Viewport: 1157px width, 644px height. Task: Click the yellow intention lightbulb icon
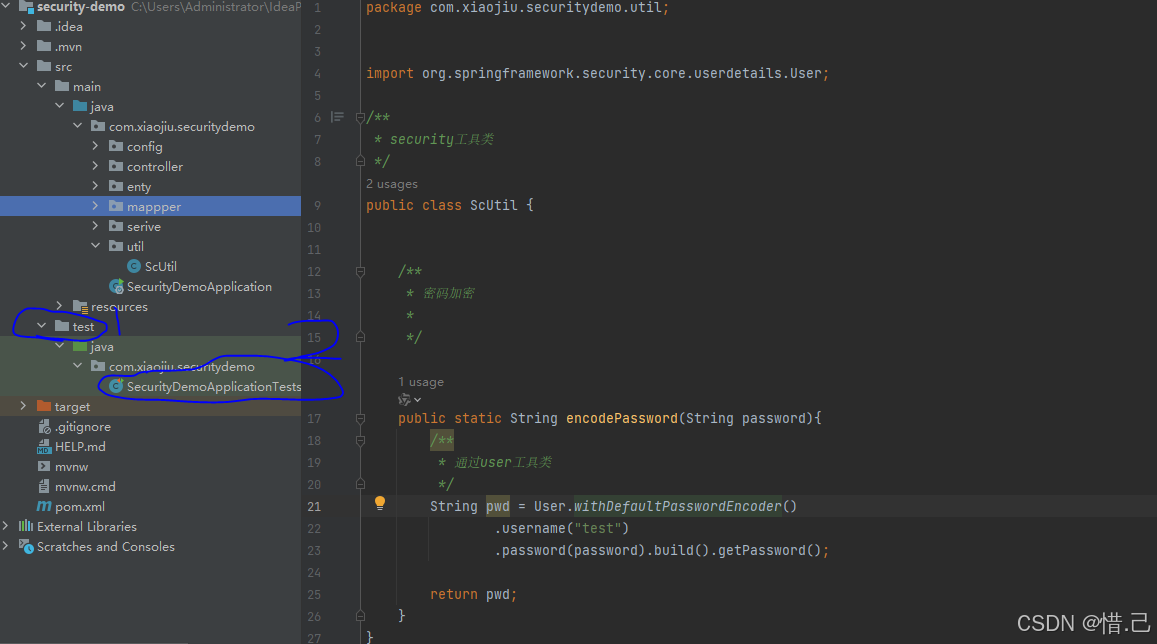[x=379, y=503]
